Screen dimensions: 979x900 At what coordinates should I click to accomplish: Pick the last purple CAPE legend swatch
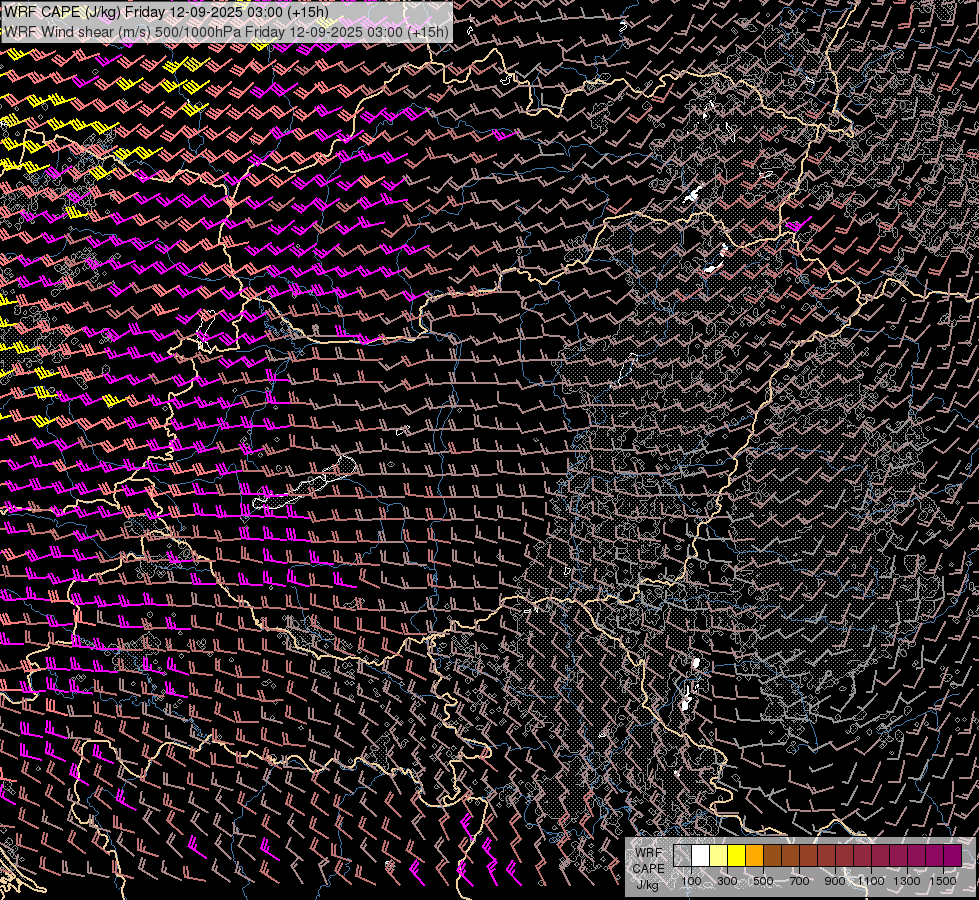coord(952,856)
